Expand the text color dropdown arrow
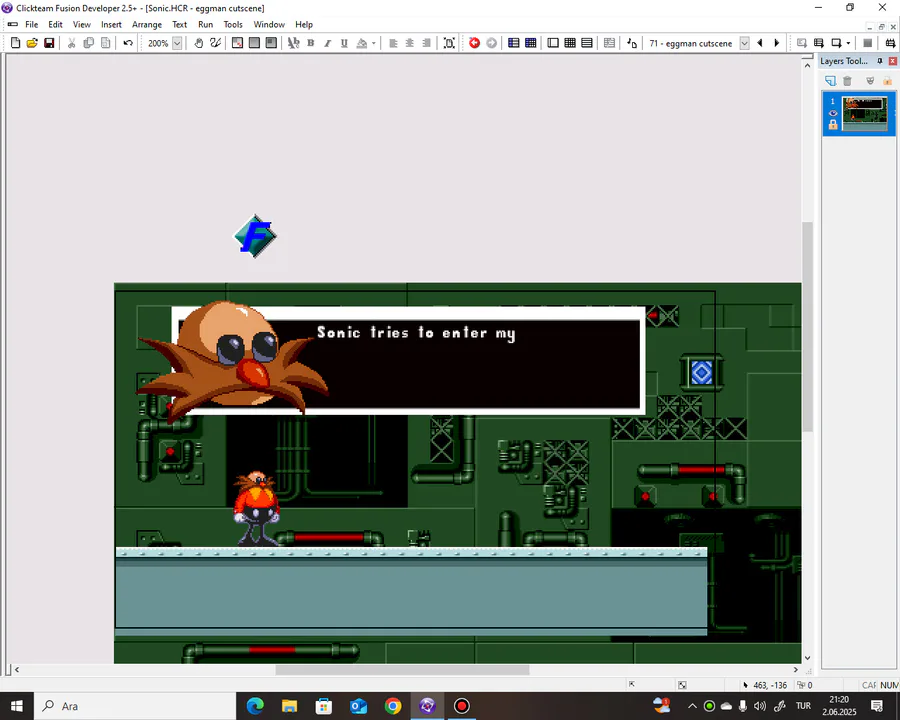The width and height of the screenshot is (900, 720). click(374, 43)
